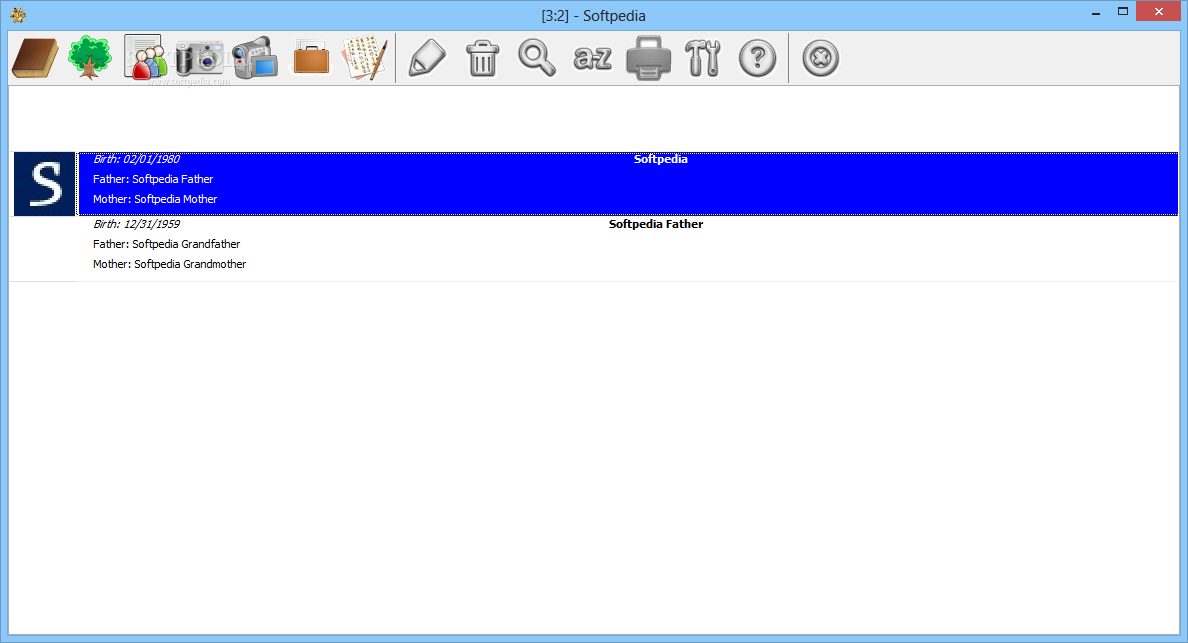
Task: Open help with question mark icon
Action: (758, 58)
